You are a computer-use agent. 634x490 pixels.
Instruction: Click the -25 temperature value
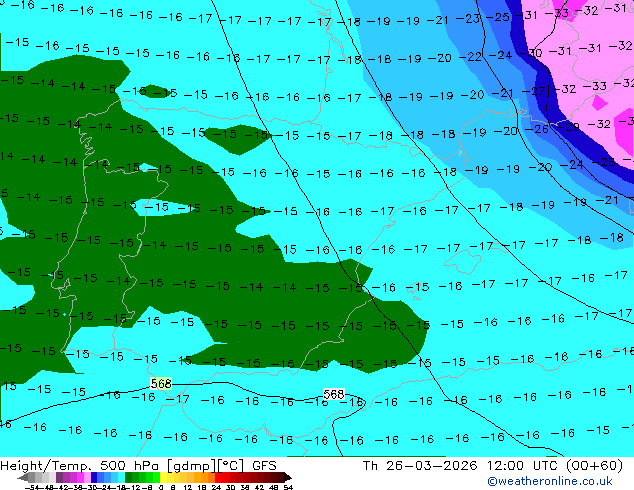pyautogui.click(x=497, y=17)
